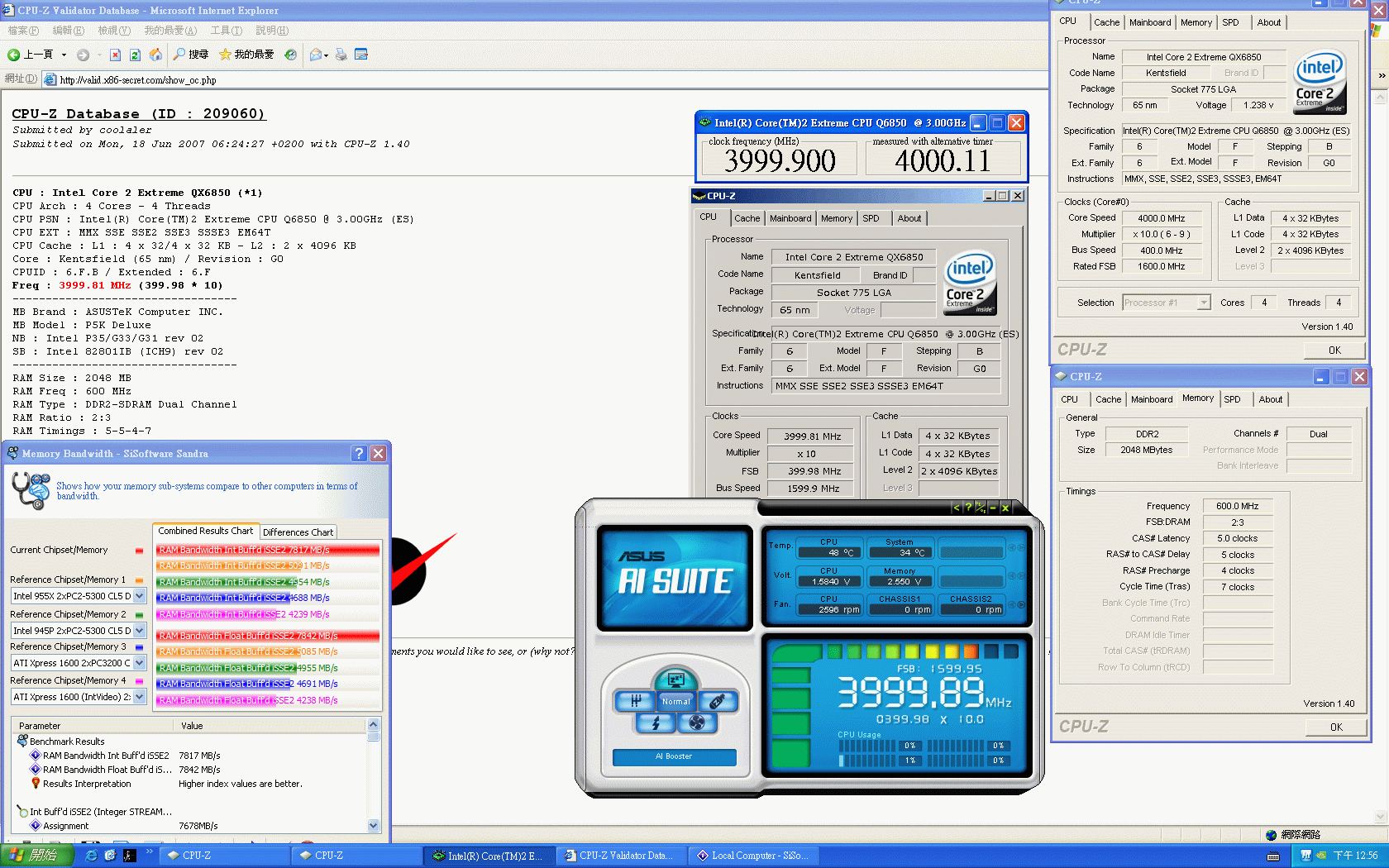Click AI Suite nitro bottle icon
1389x868 pixels.
point(717,701)
